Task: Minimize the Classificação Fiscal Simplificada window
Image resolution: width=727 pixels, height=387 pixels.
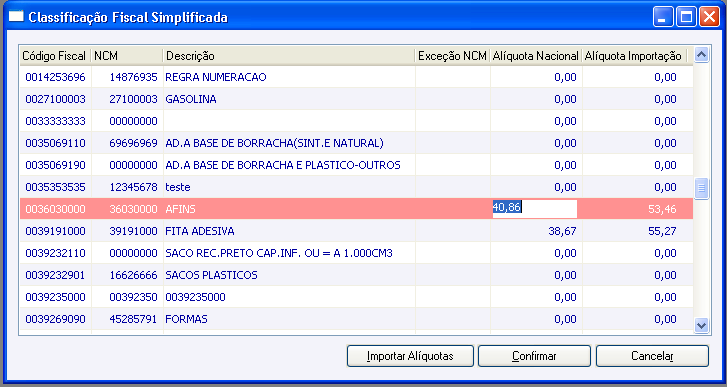Action: coord(663,17)
